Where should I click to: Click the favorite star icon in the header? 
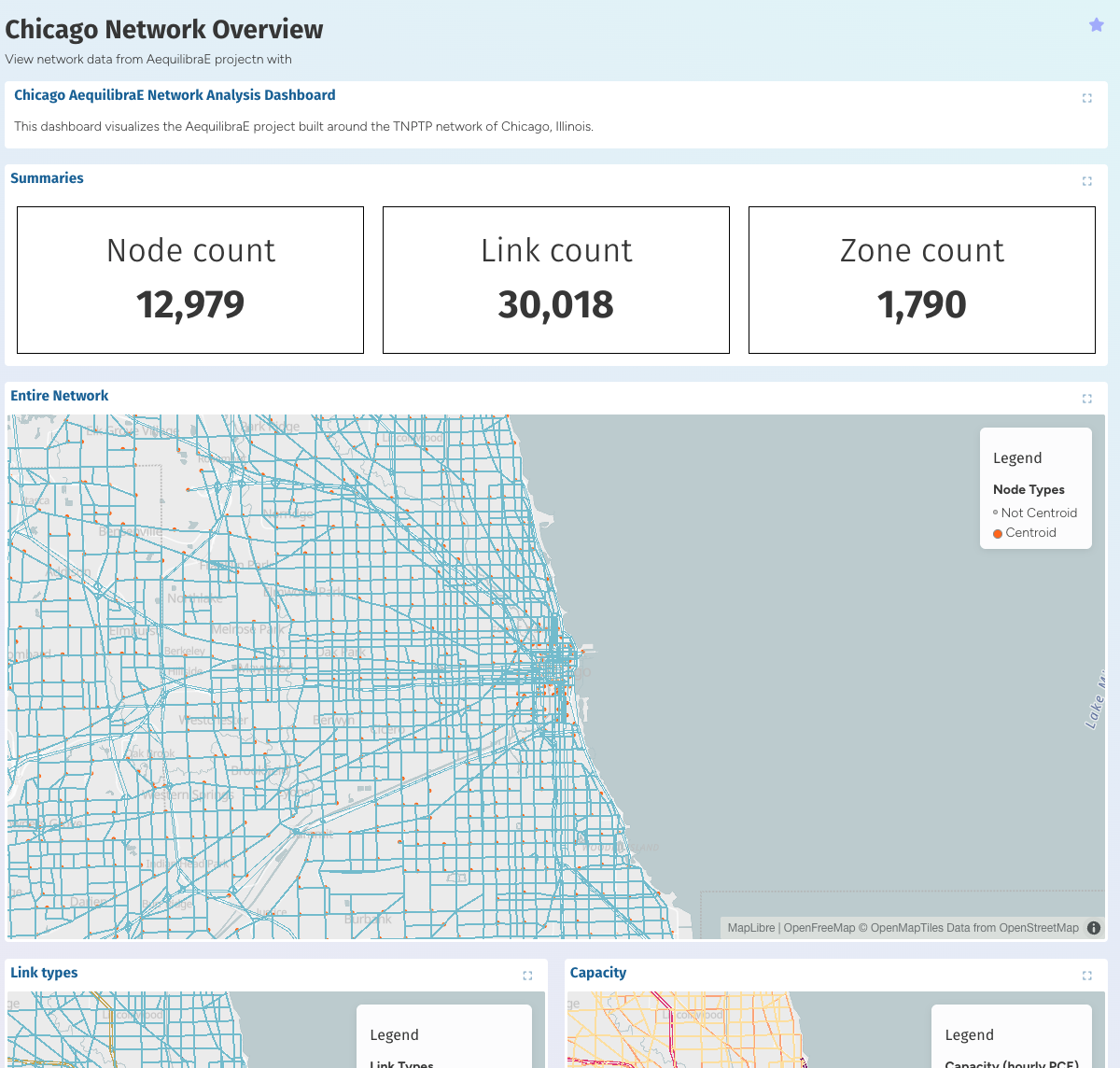tap(1096, 24)
